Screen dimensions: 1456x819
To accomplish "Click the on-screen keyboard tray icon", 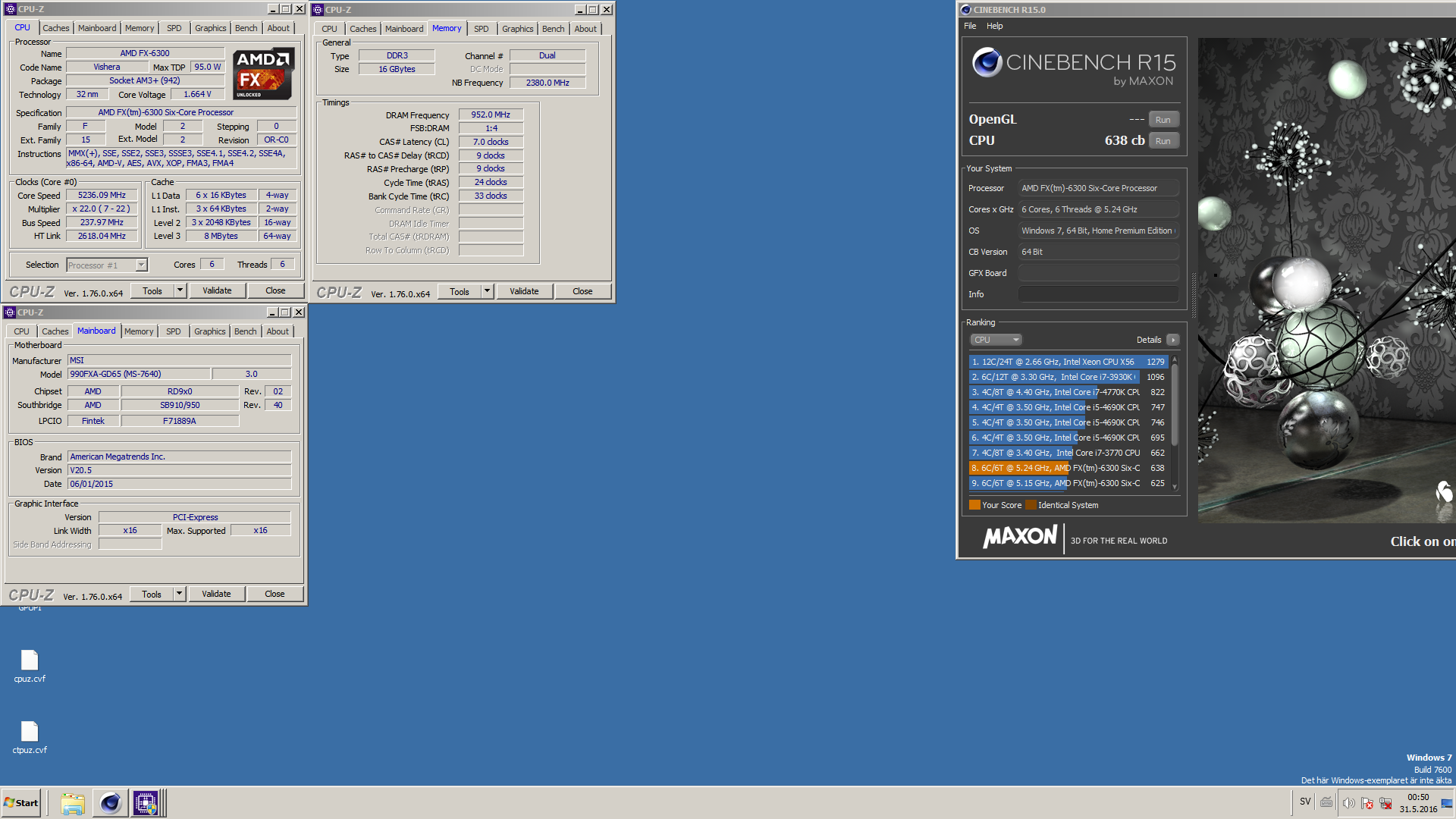I will 1326,802.
